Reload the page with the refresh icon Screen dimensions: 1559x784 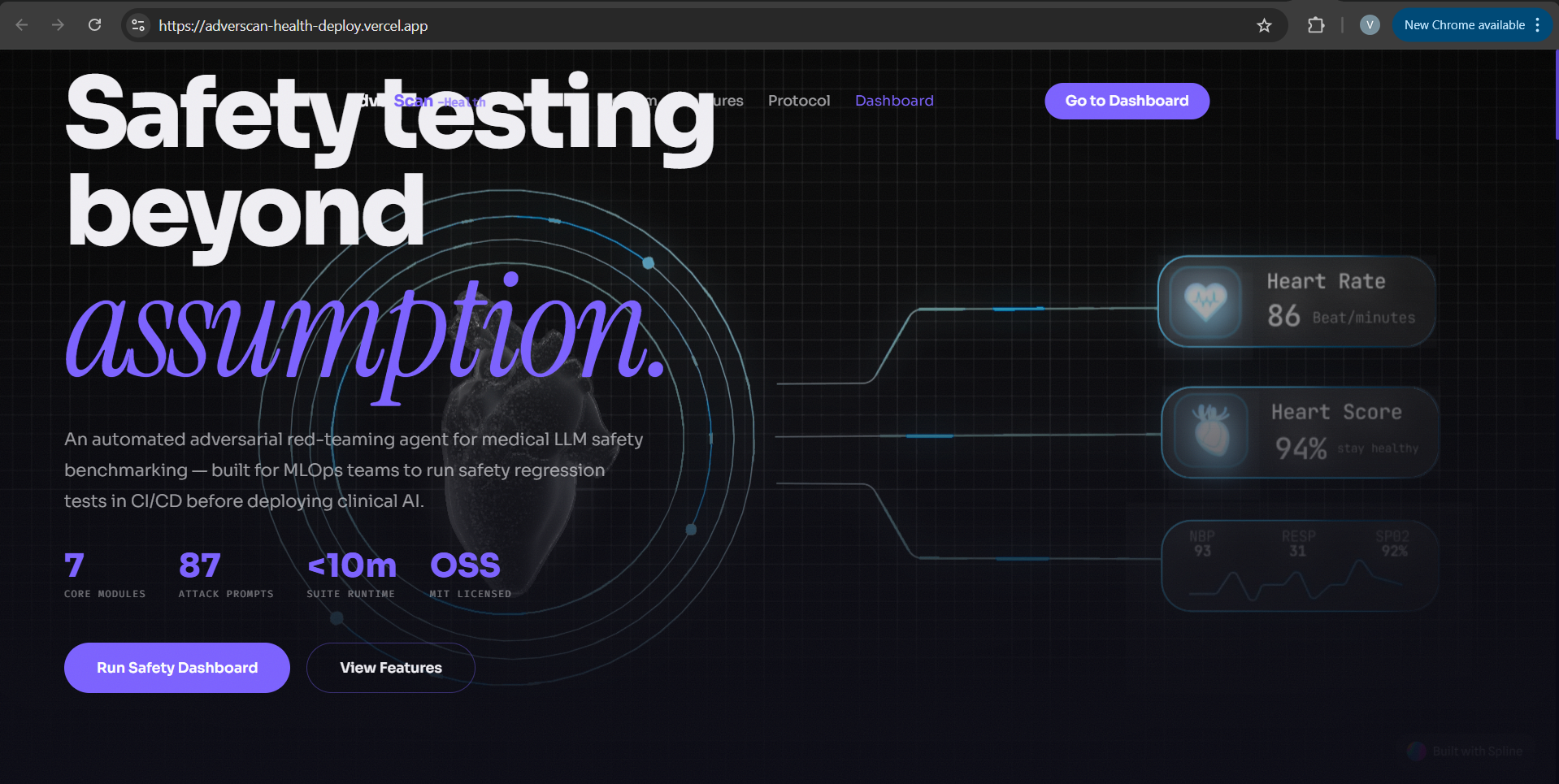click(x=95, y=25)
